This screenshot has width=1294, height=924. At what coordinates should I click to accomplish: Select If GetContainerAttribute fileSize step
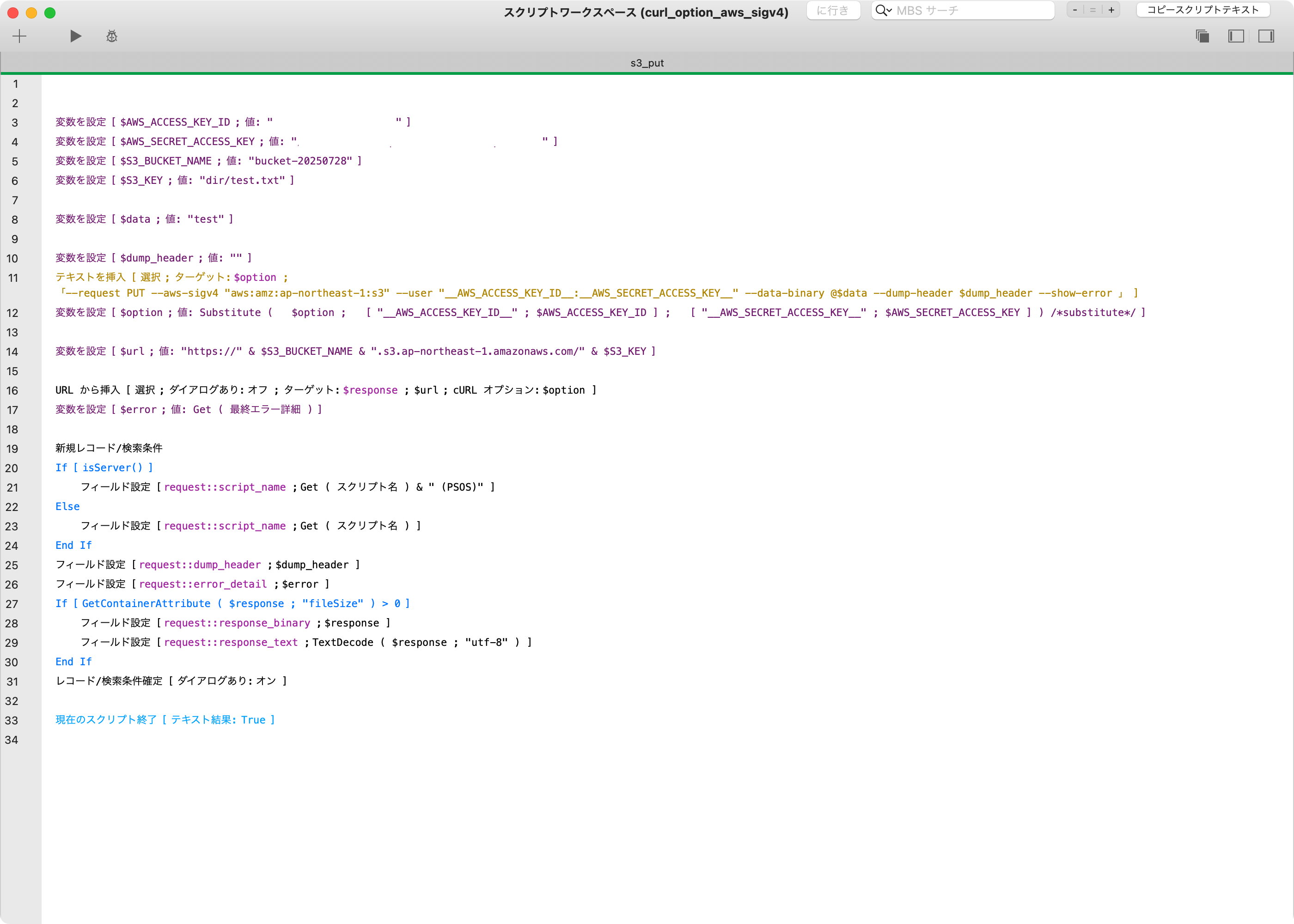(x=232, y=603)
